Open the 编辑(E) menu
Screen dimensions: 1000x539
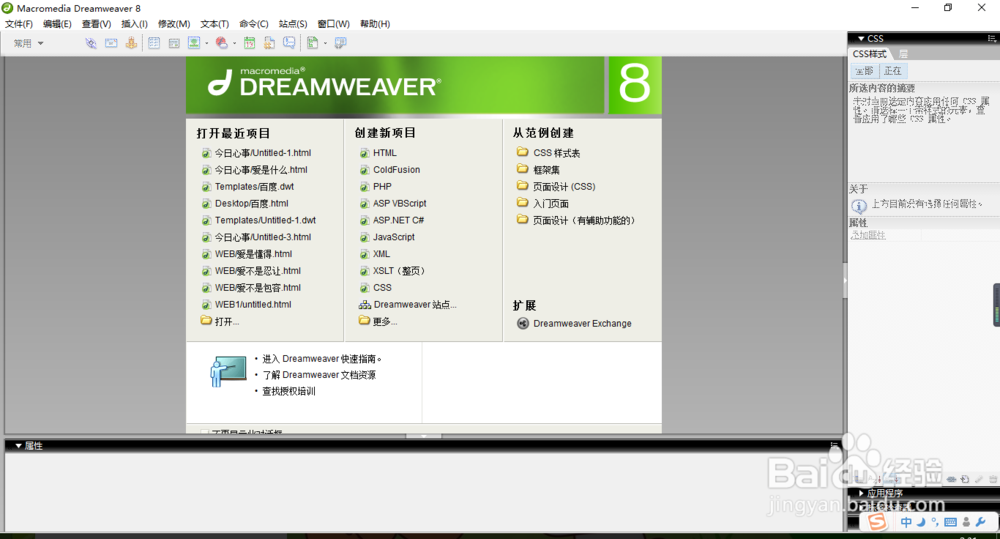click(57, 24)
